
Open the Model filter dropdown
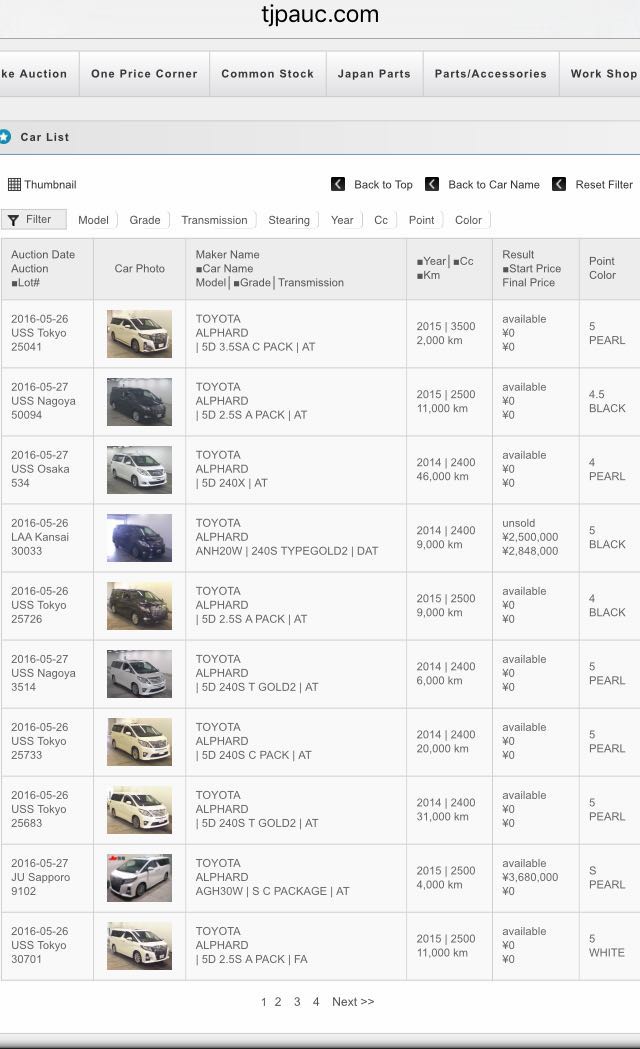click(93, 220)
